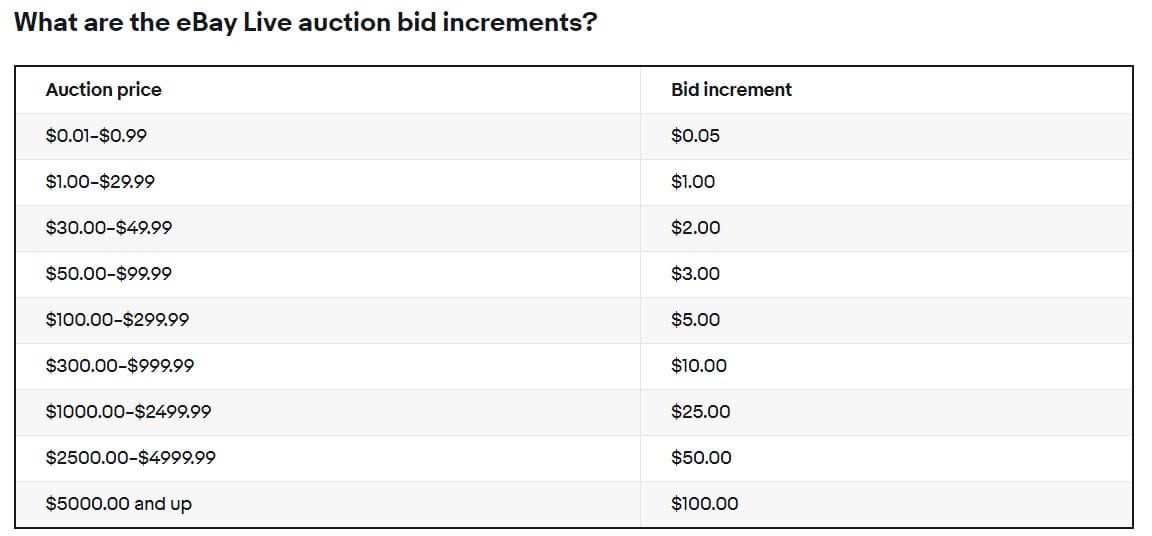Screen dimensions: 1152x536
Task: Select the $300.00-$999.99 price range cell
Action: (120, 366)
